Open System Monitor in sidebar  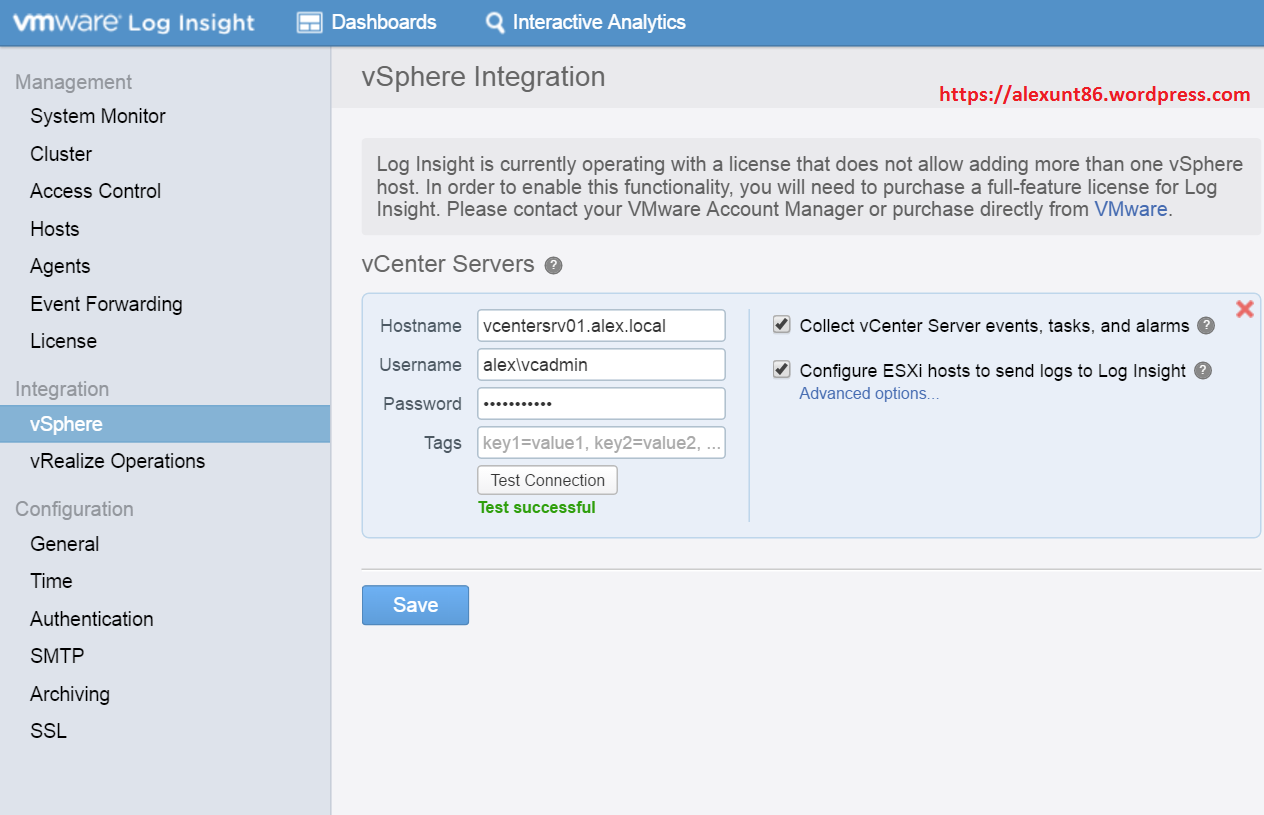pos(98,116)
